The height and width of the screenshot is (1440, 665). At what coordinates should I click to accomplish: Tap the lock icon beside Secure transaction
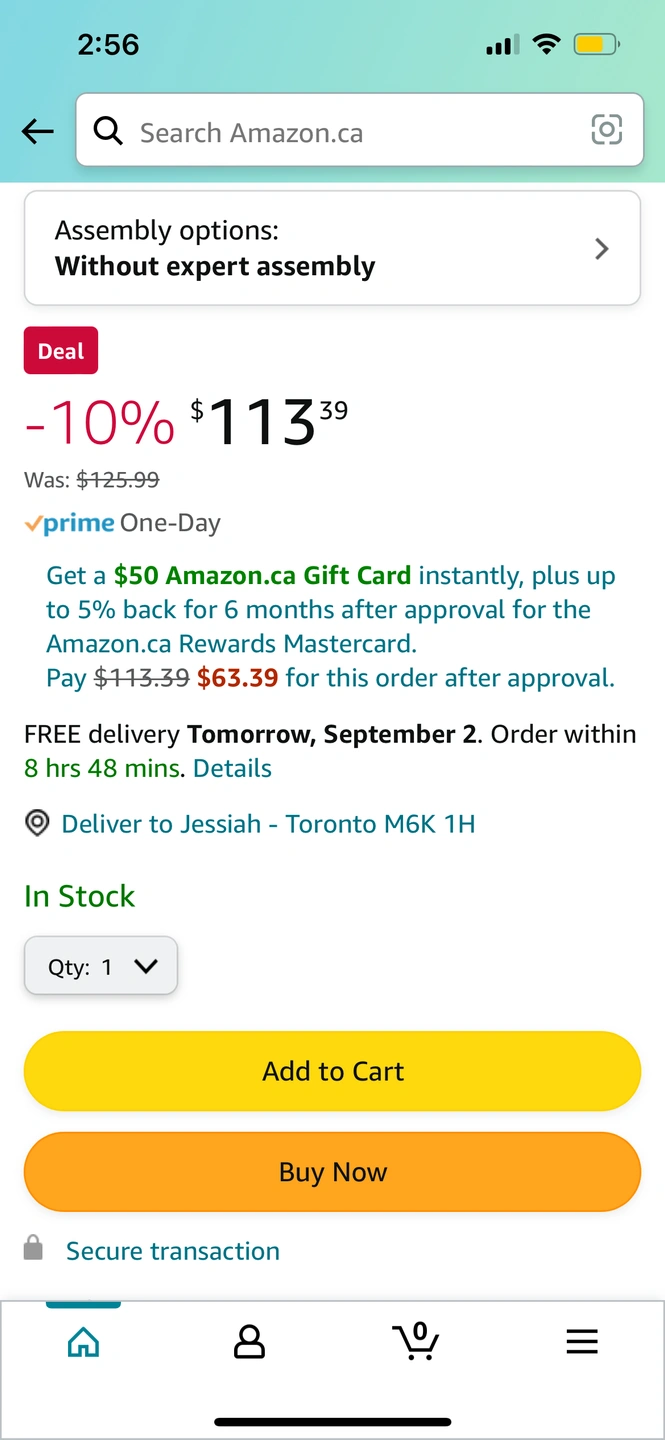[x=34, y=1249]
